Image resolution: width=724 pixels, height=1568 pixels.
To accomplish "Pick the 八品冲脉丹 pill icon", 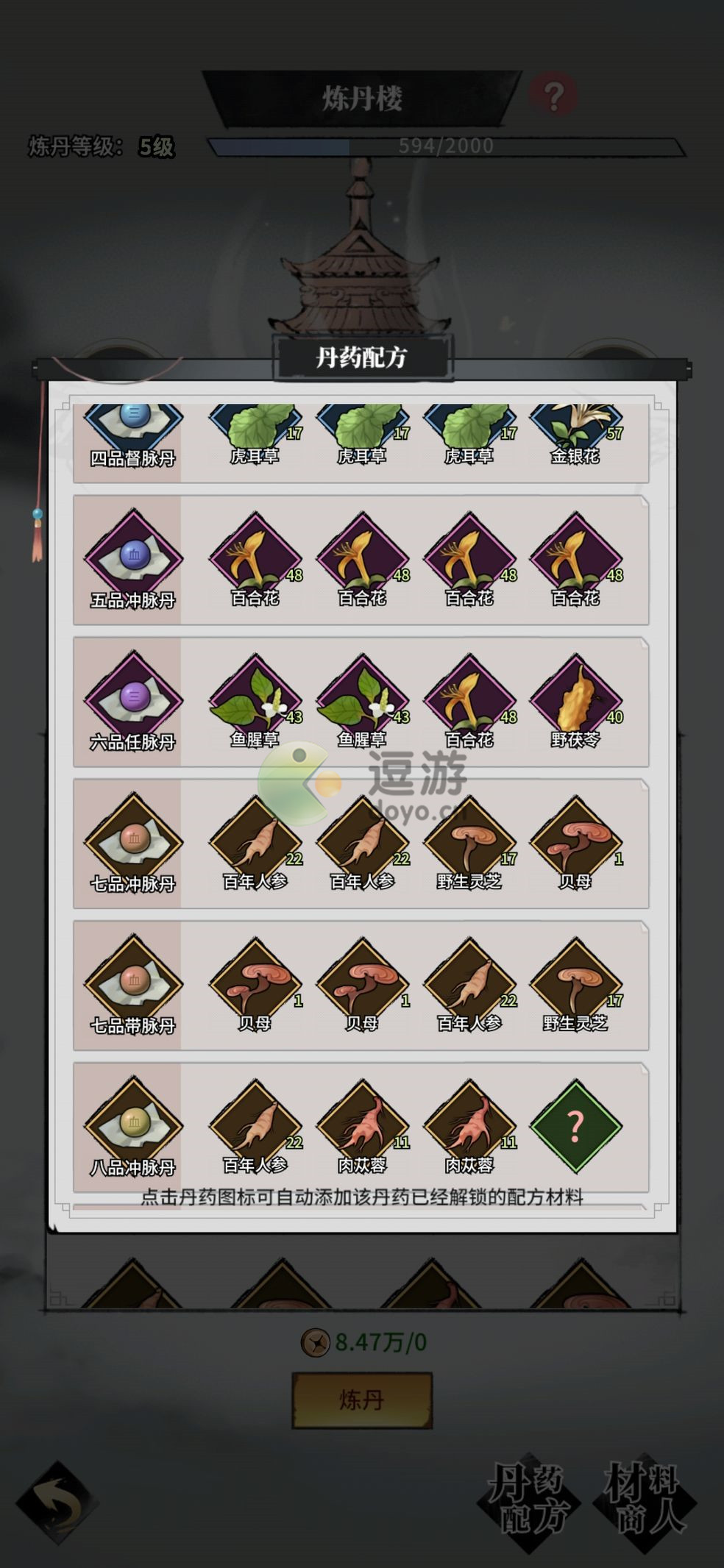I will coord(133,1124).
